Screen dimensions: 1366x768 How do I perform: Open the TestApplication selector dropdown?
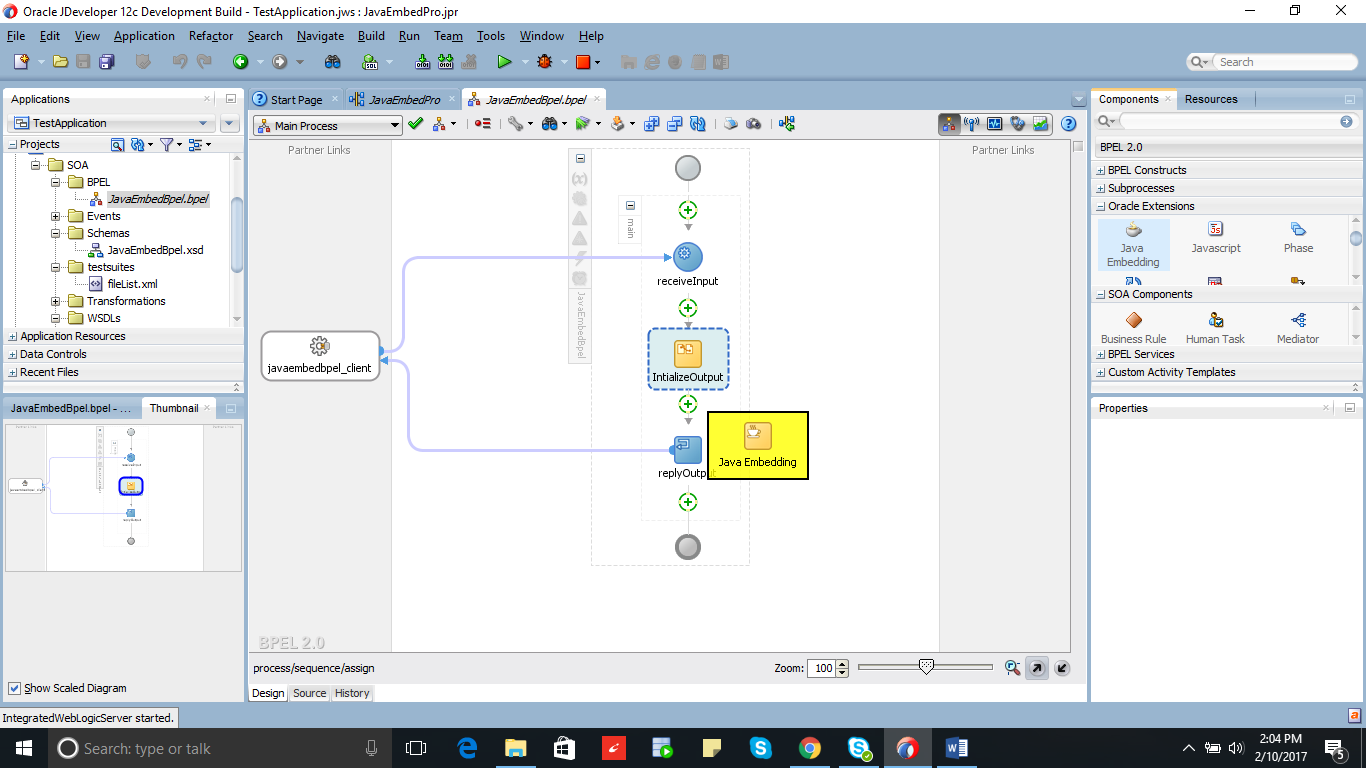pos(111,123)
